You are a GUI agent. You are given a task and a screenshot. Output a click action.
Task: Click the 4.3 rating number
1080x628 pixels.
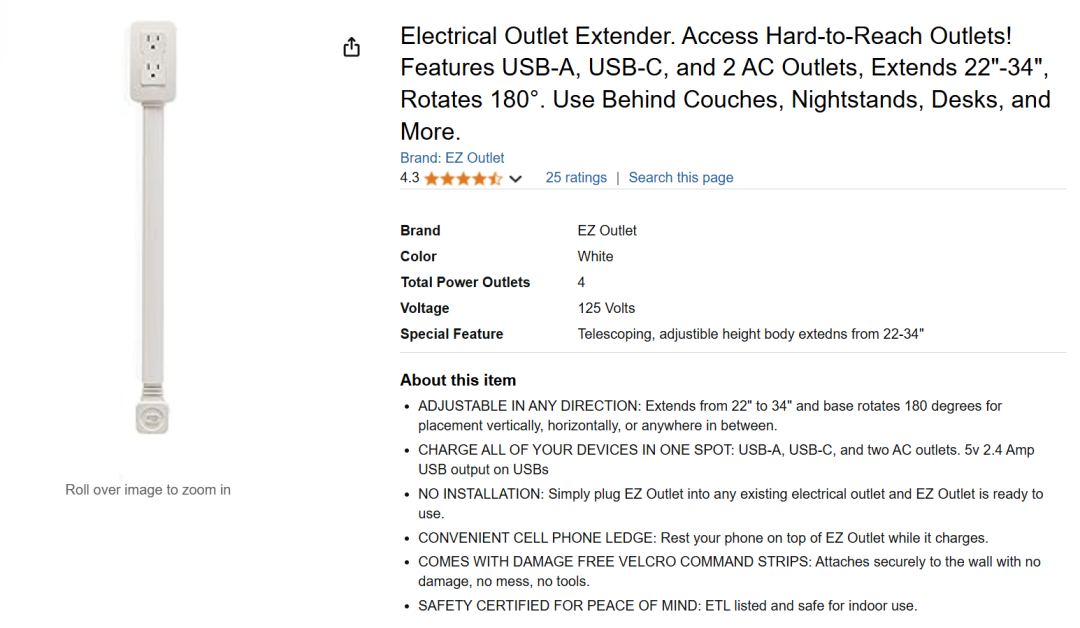coord(410,178)
